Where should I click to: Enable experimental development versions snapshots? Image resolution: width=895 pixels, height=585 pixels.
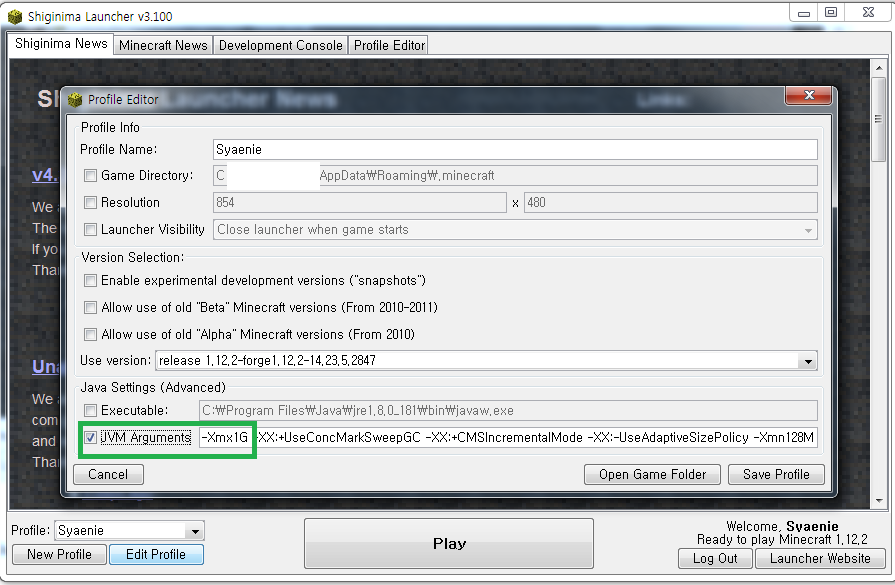coord(90,280)
